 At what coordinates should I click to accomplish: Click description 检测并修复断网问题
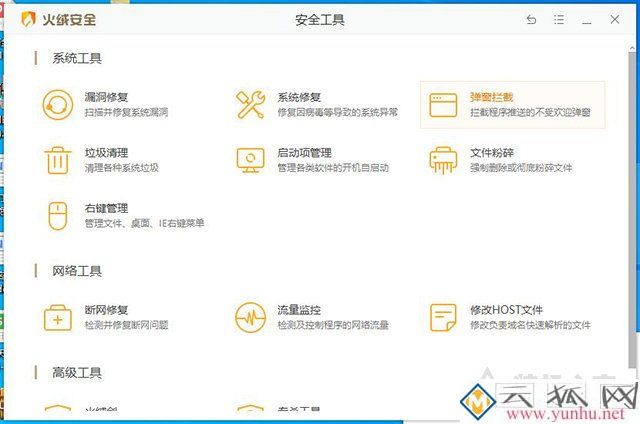point(127,325)
